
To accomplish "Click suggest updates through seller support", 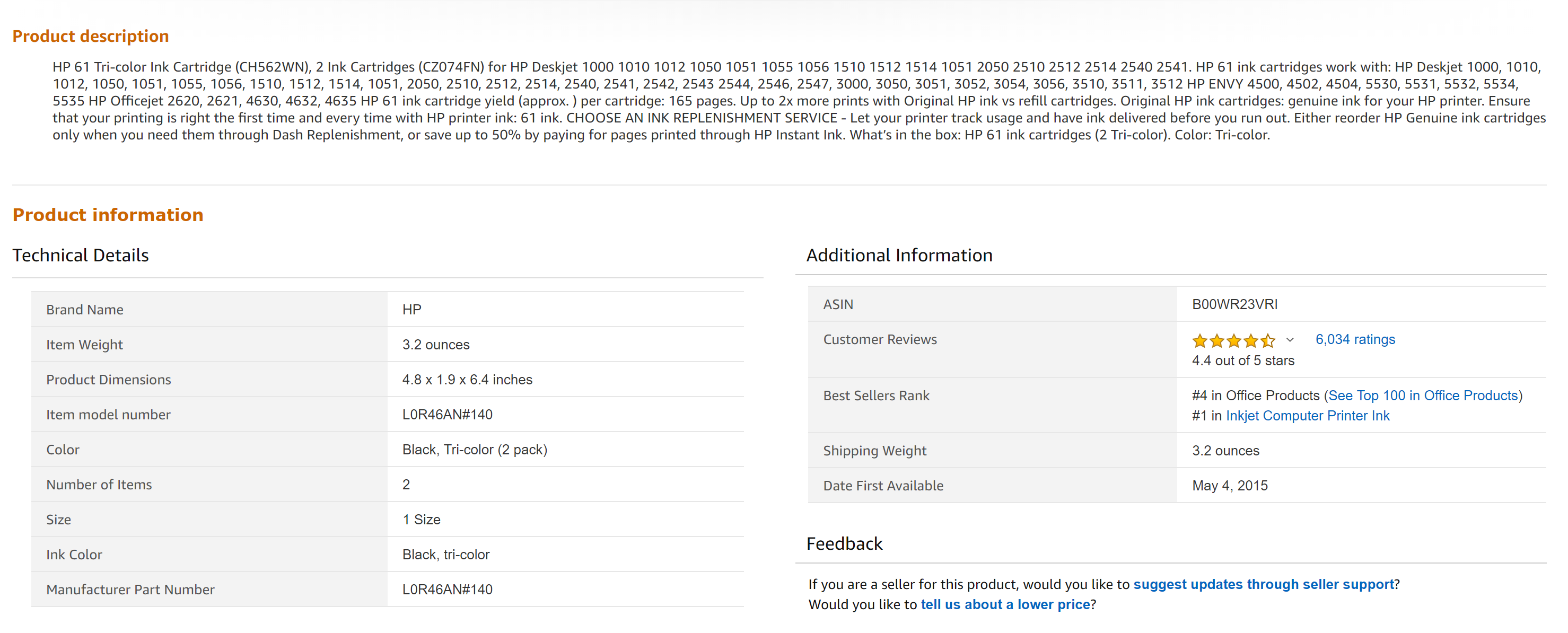I will (1263, 584).
